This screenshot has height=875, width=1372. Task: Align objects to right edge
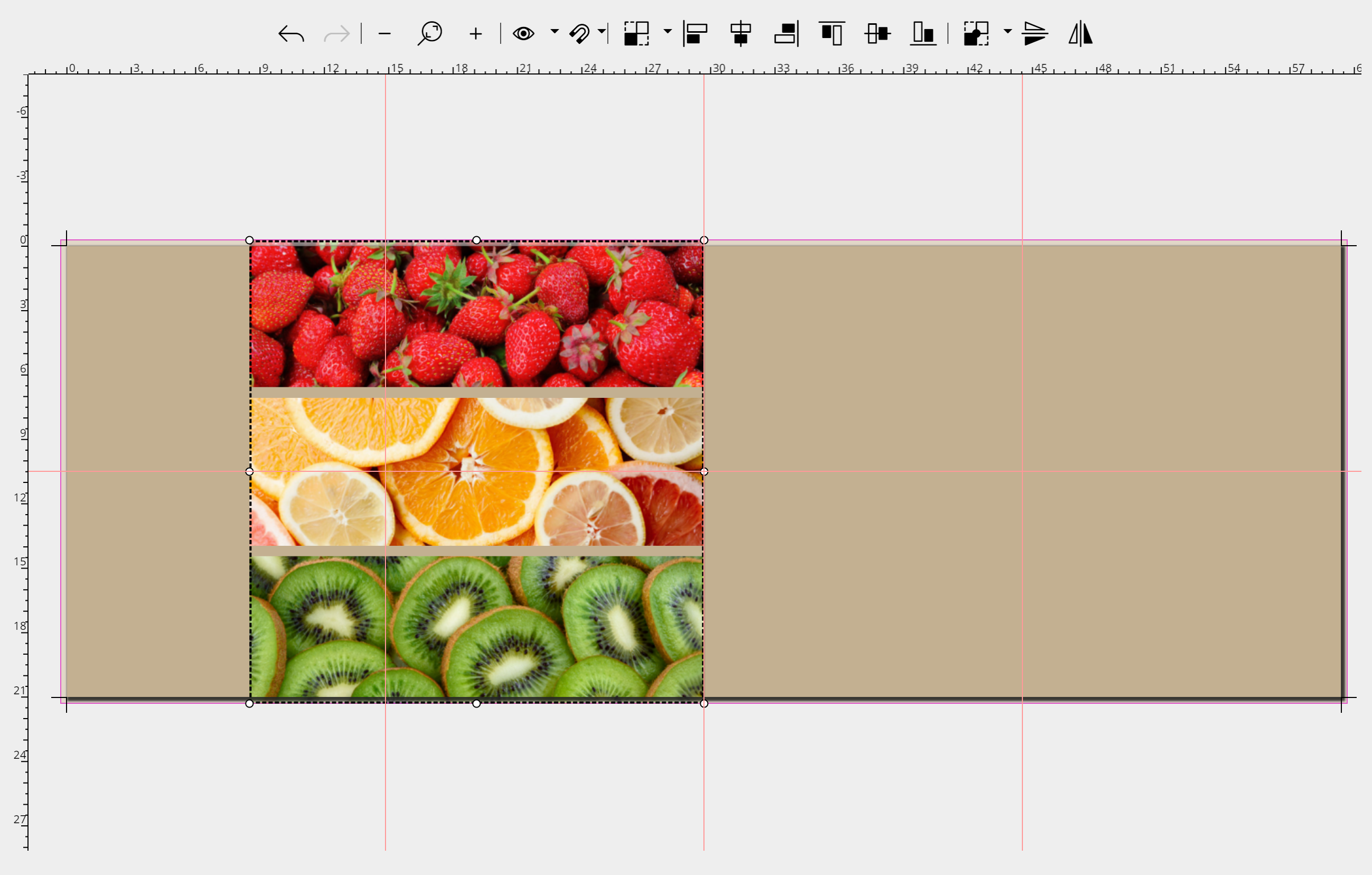coord(786,34)
